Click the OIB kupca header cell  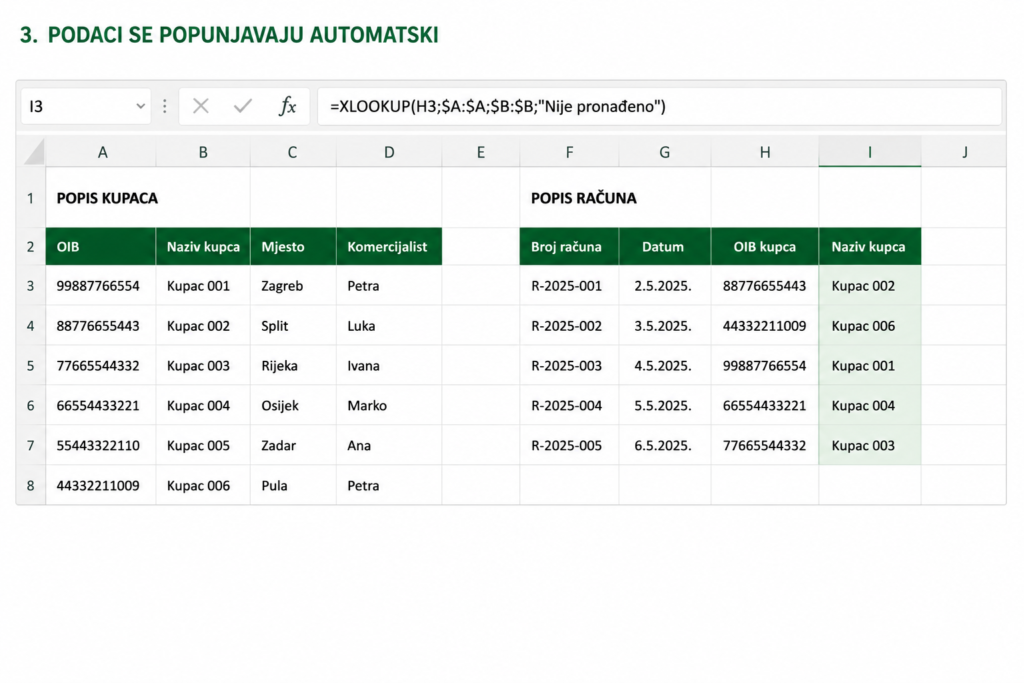point(765,246)
